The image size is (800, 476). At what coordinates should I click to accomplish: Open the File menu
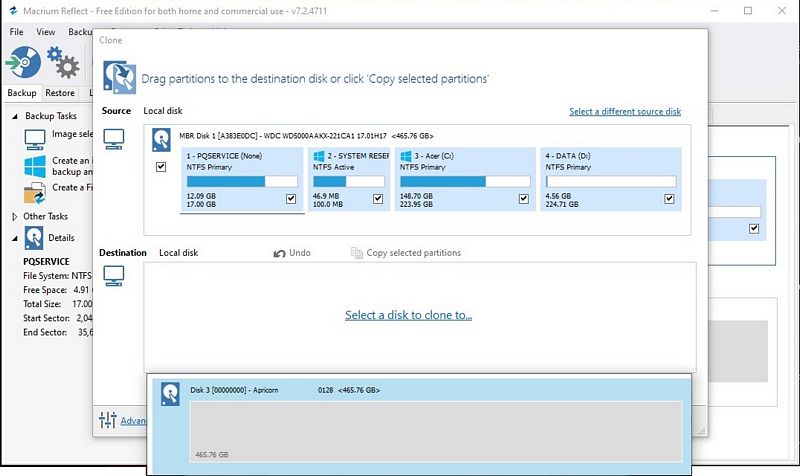(16, 32)
